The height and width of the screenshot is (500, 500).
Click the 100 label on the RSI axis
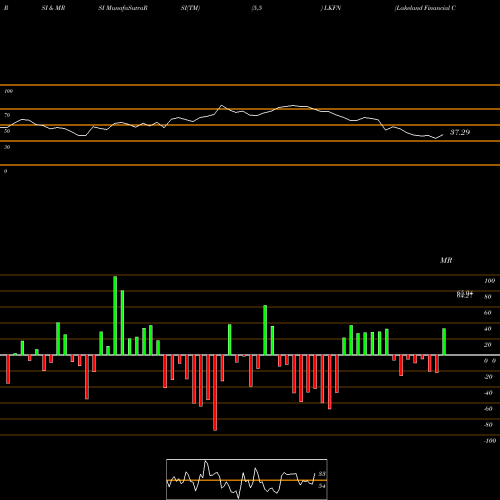tap(8, 91)
